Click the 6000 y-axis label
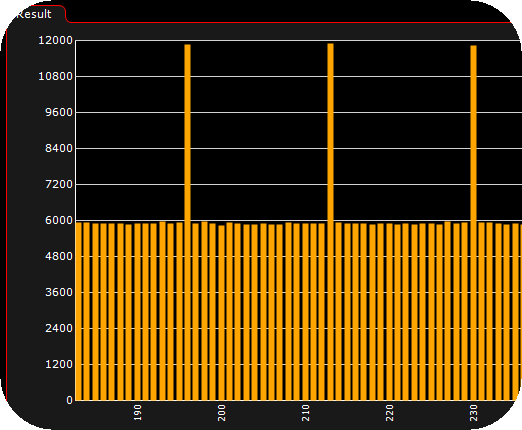 click(59, 220)
